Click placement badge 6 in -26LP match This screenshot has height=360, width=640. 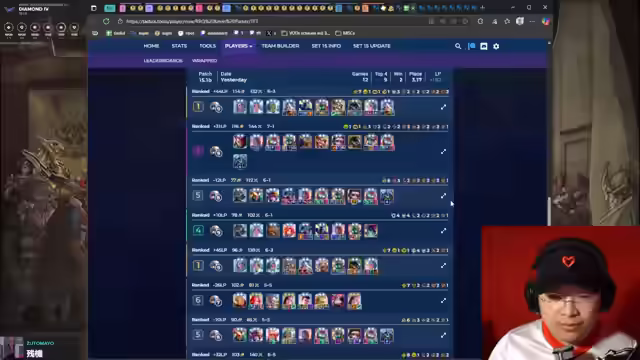pos(198,300)
